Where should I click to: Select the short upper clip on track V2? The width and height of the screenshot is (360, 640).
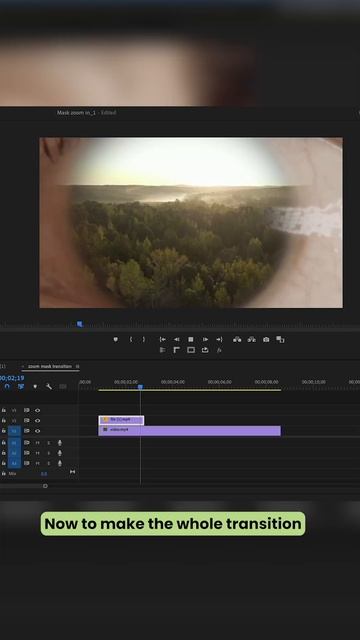121,420
